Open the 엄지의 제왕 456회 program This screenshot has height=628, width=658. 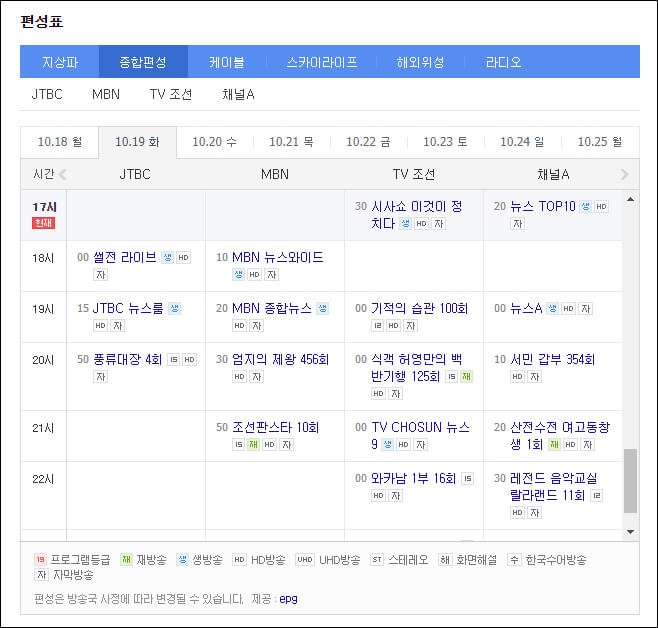[x=280, y=360]
